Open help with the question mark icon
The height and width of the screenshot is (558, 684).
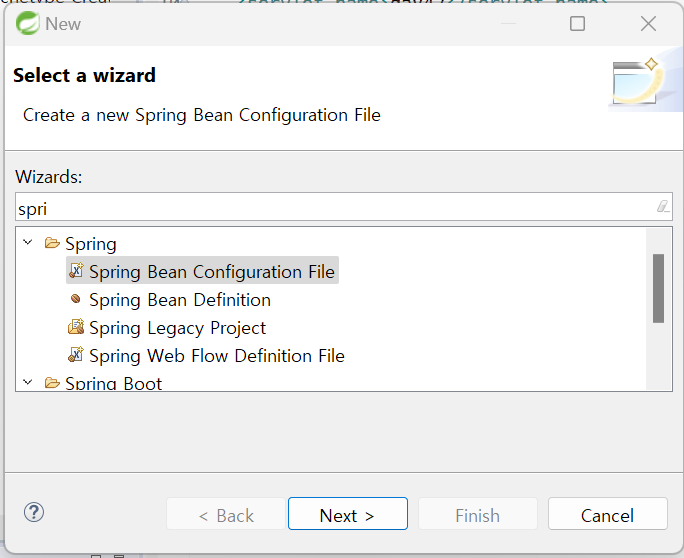[34, 512]
